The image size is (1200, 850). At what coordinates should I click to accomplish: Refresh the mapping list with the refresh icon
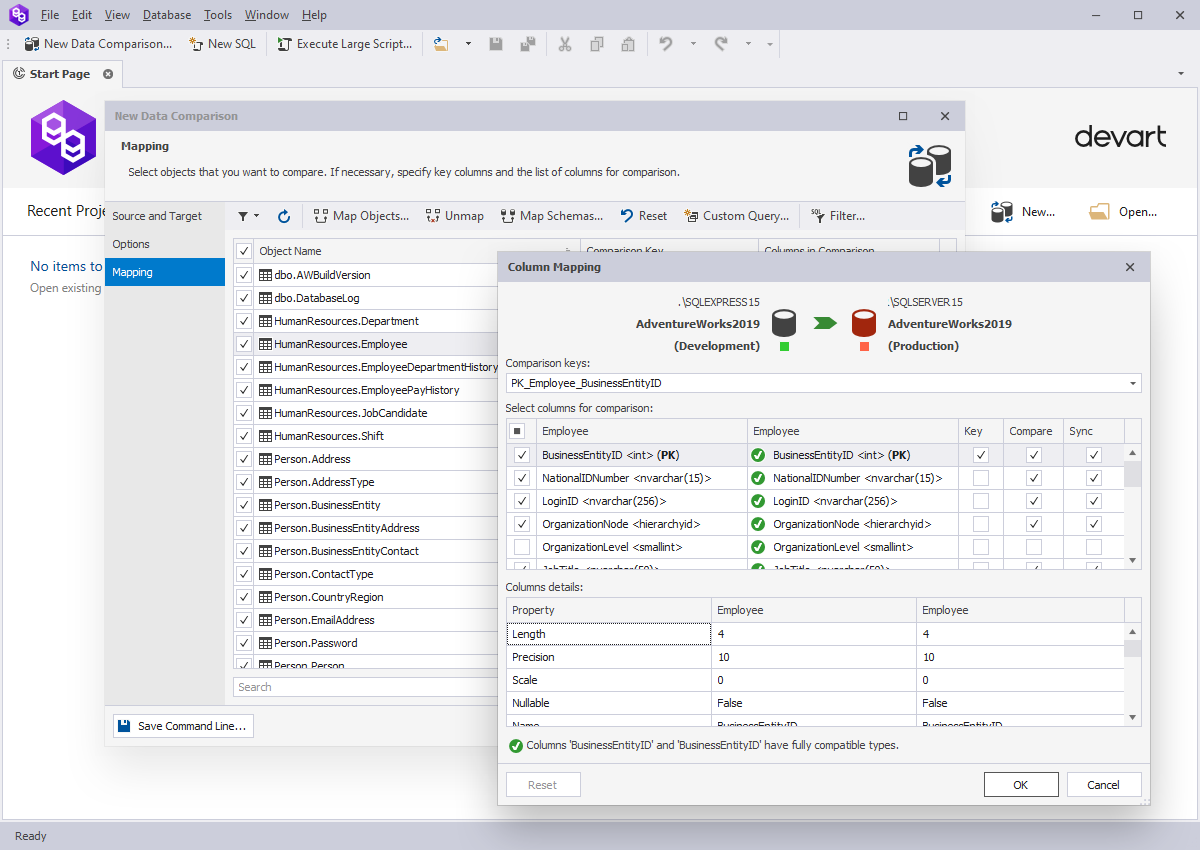[x=284, y=216]
